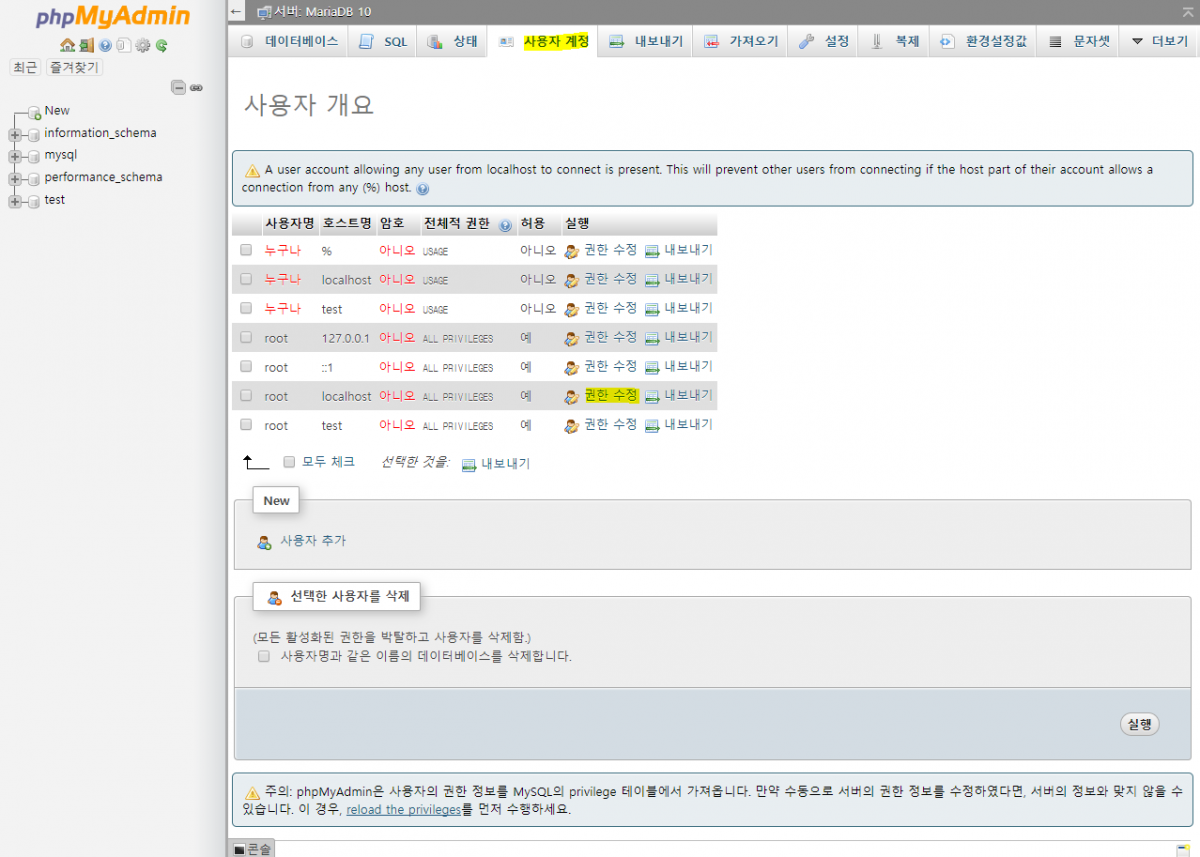This screenshot has width=1200, height=857.
Task: Click 내보내기 link for 누구나 localhost row
Action: tap(688, 279)
